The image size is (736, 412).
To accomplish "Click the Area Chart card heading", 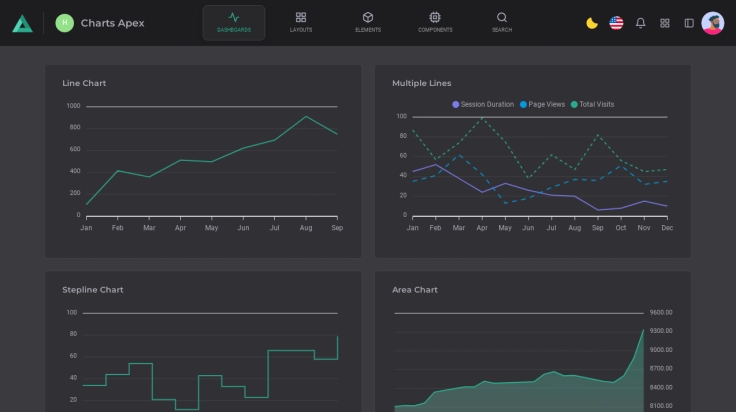I will (x=415, y=290).
